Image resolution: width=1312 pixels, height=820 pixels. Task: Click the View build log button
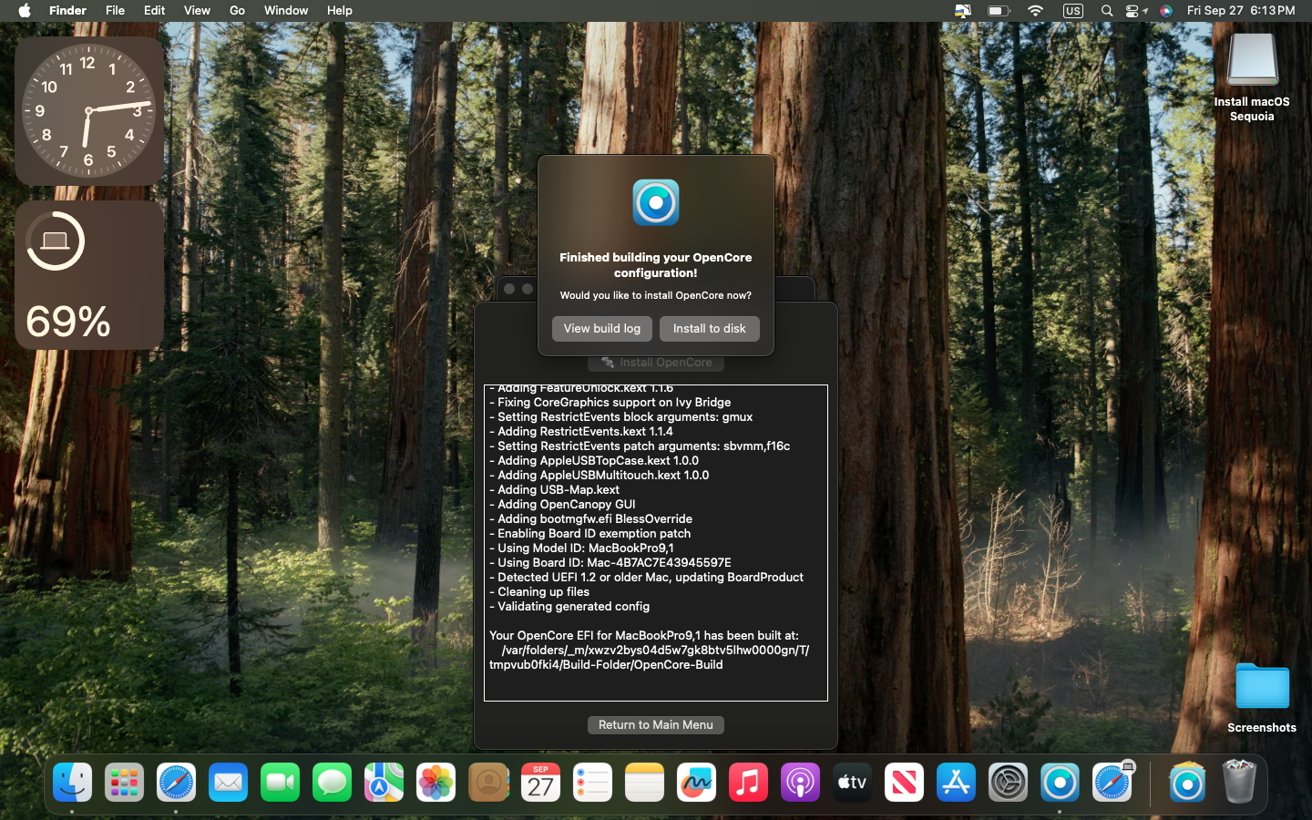602,329
